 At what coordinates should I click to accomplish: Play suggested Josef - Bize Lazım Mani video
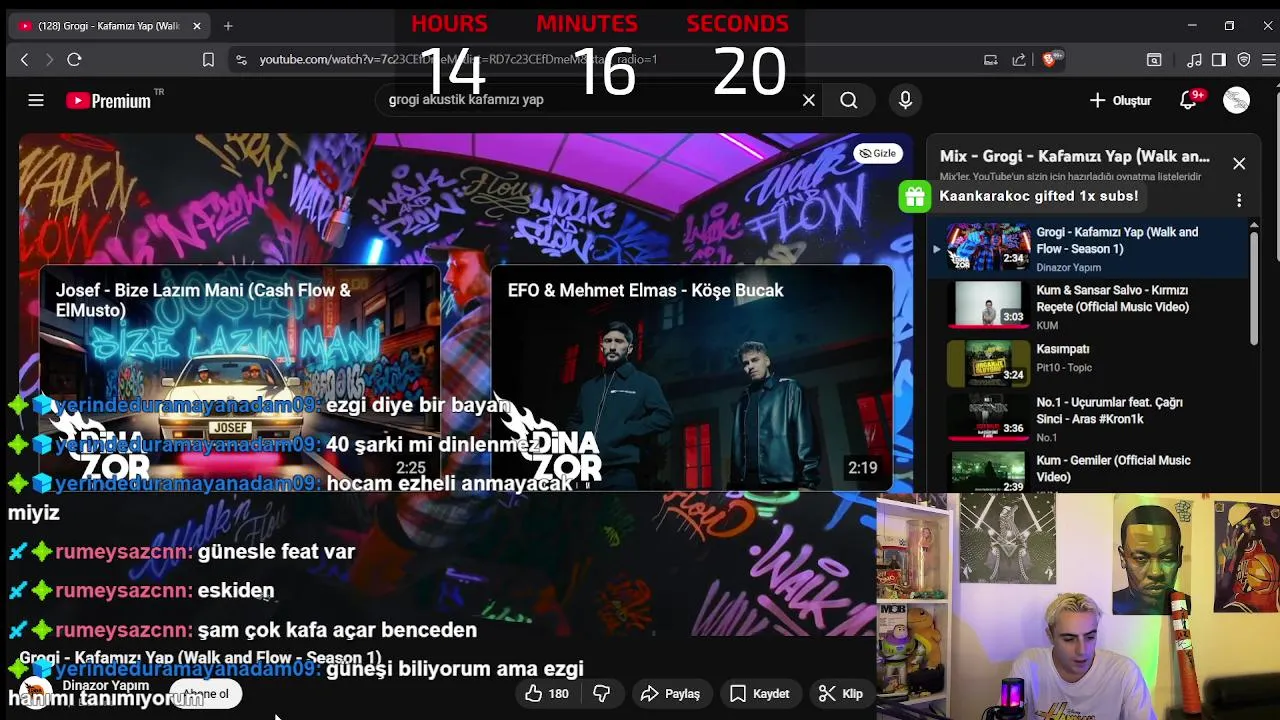[240, 378]
